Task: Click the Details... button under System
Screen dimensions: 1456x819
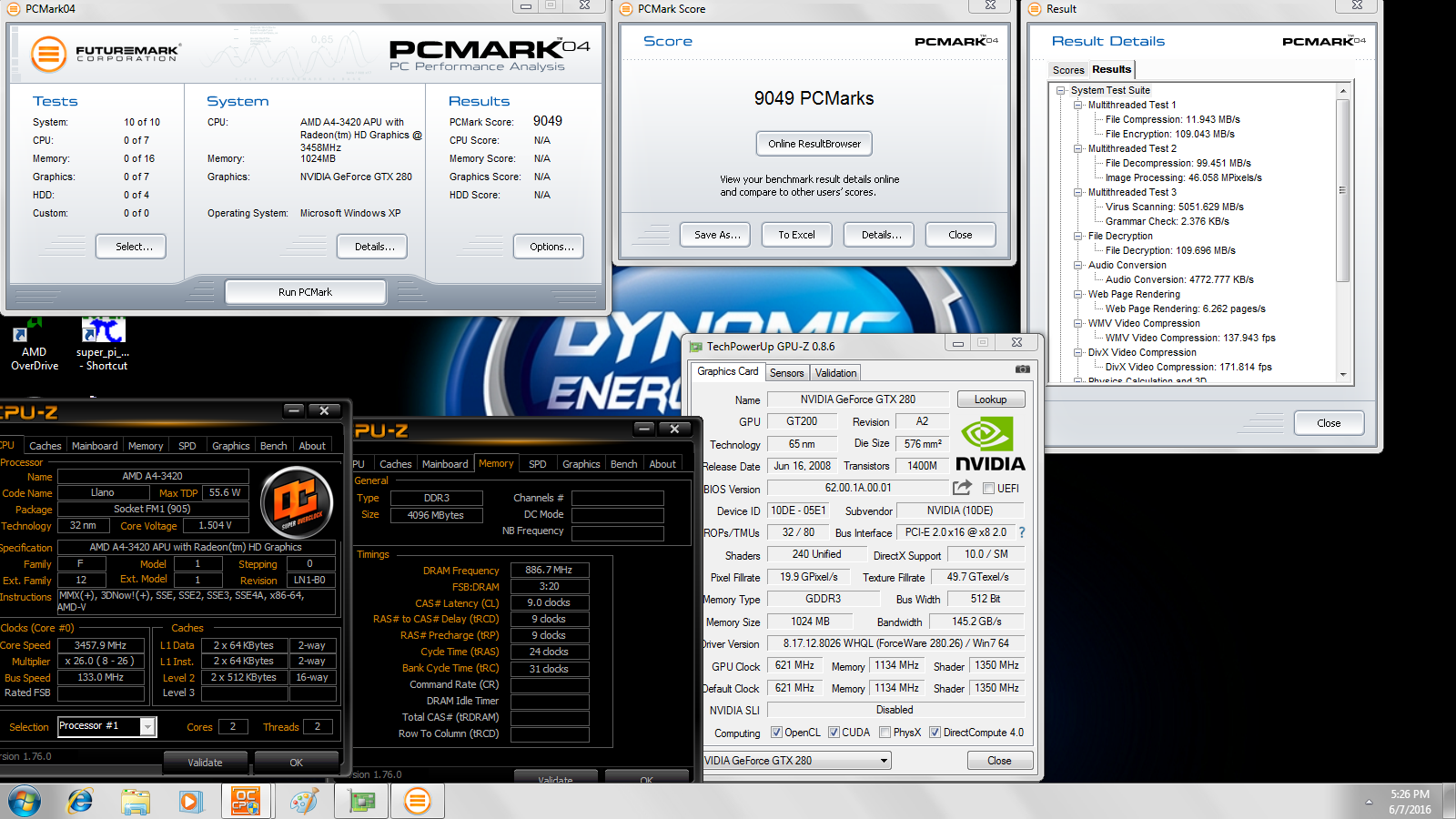Action: click(x=374, y=247)
